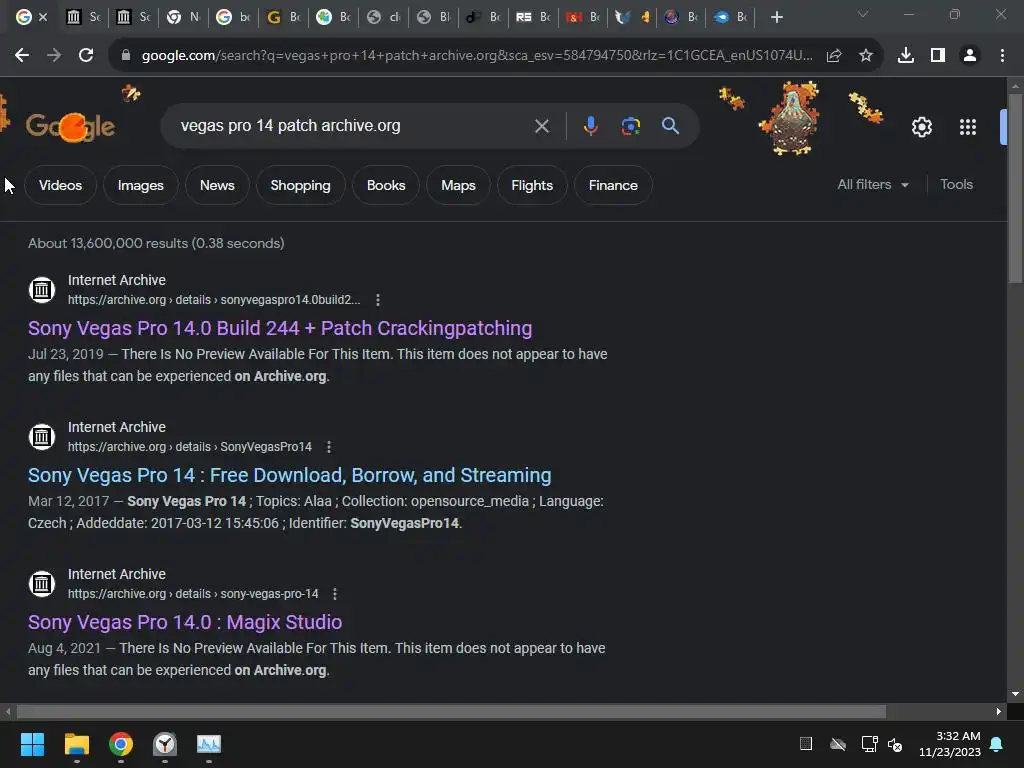
Task: Show Books results
Action: click(386, 185)
